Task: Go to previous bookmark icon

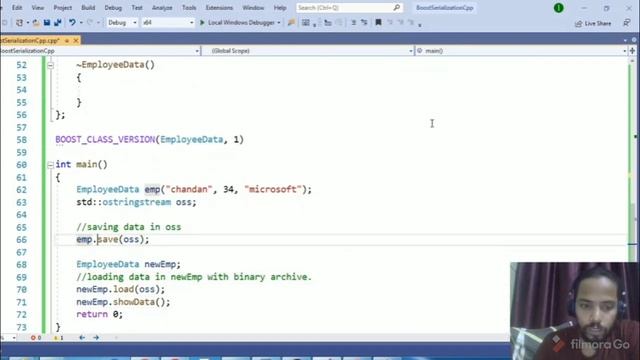Action: [390, 22]
